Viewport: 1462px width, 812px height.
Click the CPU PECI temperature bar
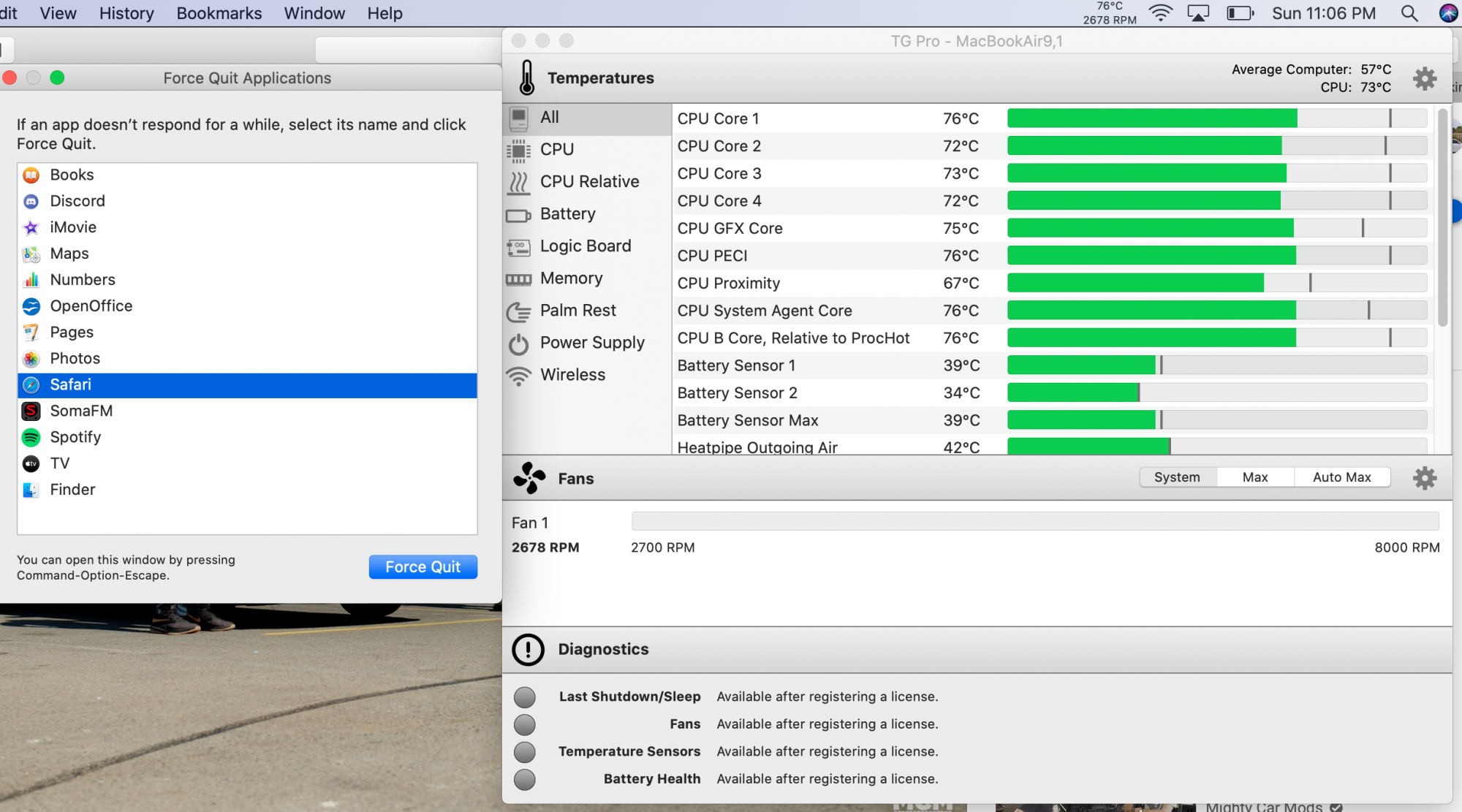tap(1217, 255)
